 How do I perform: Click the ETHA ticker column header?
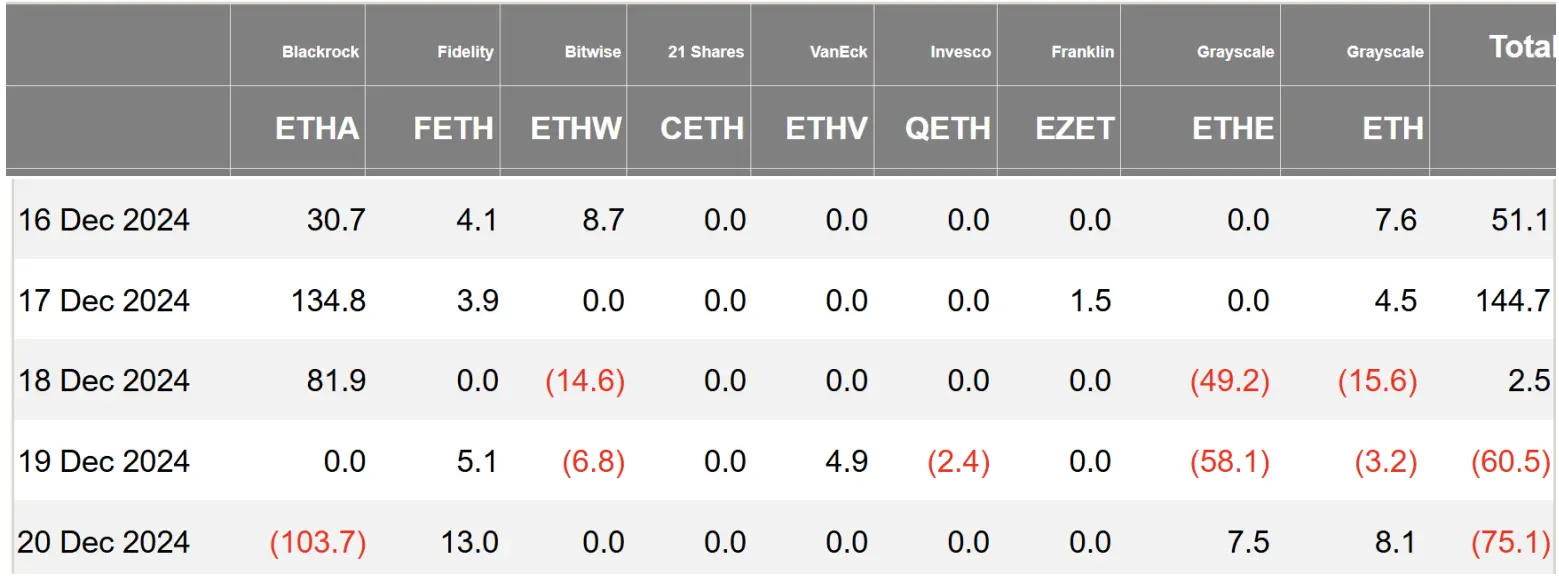coord(317,128)
